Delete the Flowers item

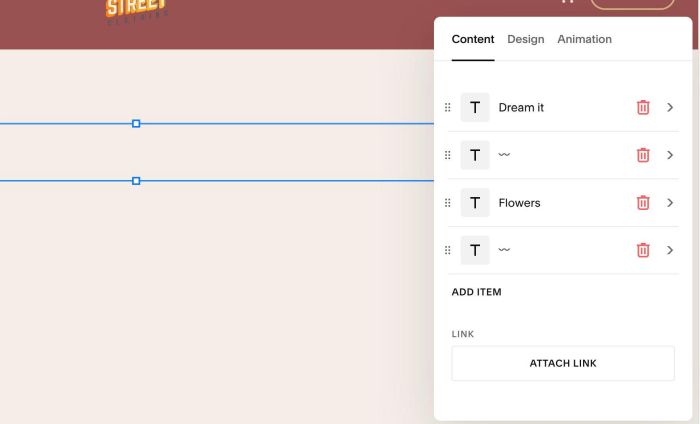(643, 203)
